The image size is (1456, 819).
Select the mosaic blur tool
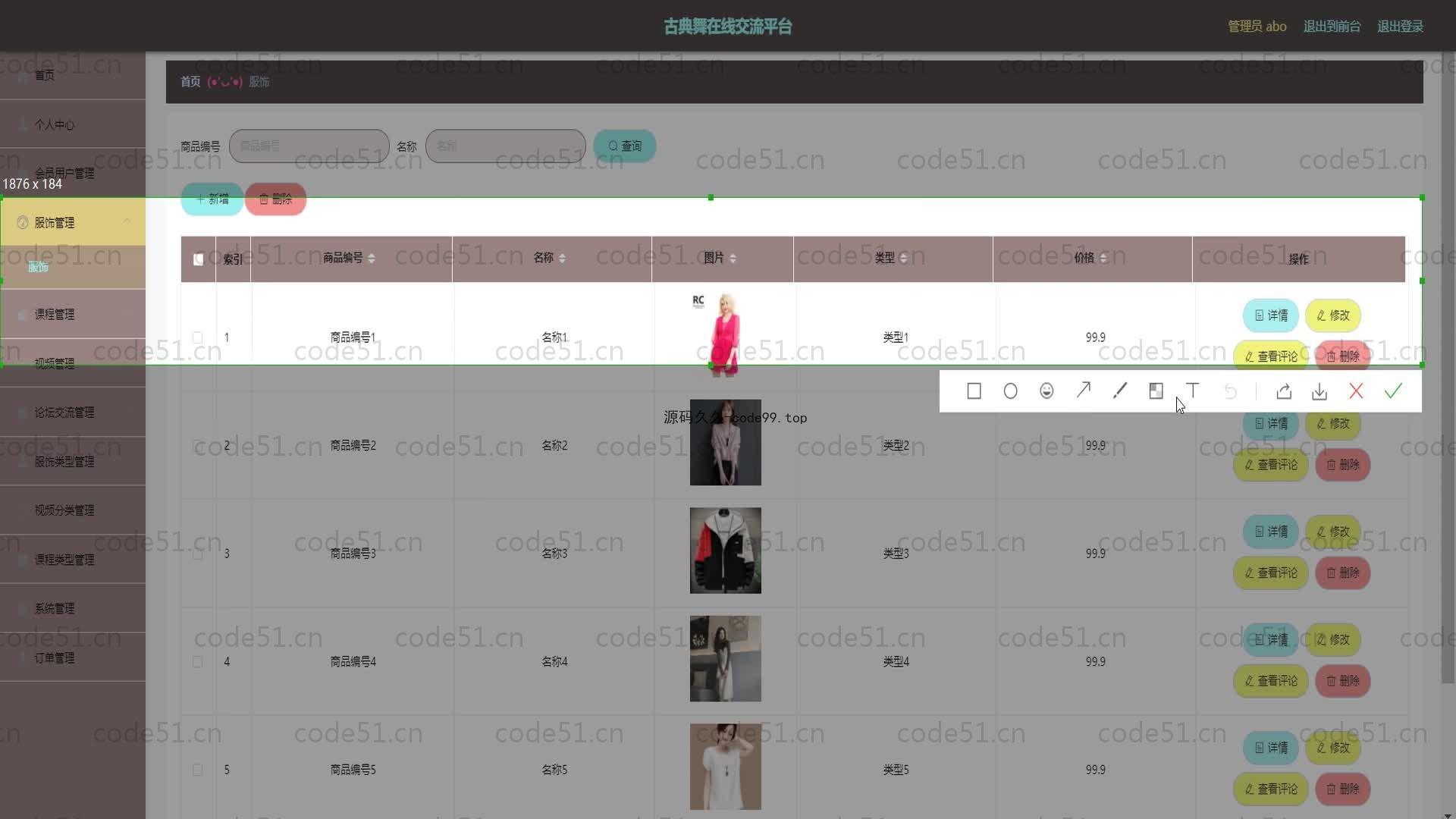click(1156, 391)
